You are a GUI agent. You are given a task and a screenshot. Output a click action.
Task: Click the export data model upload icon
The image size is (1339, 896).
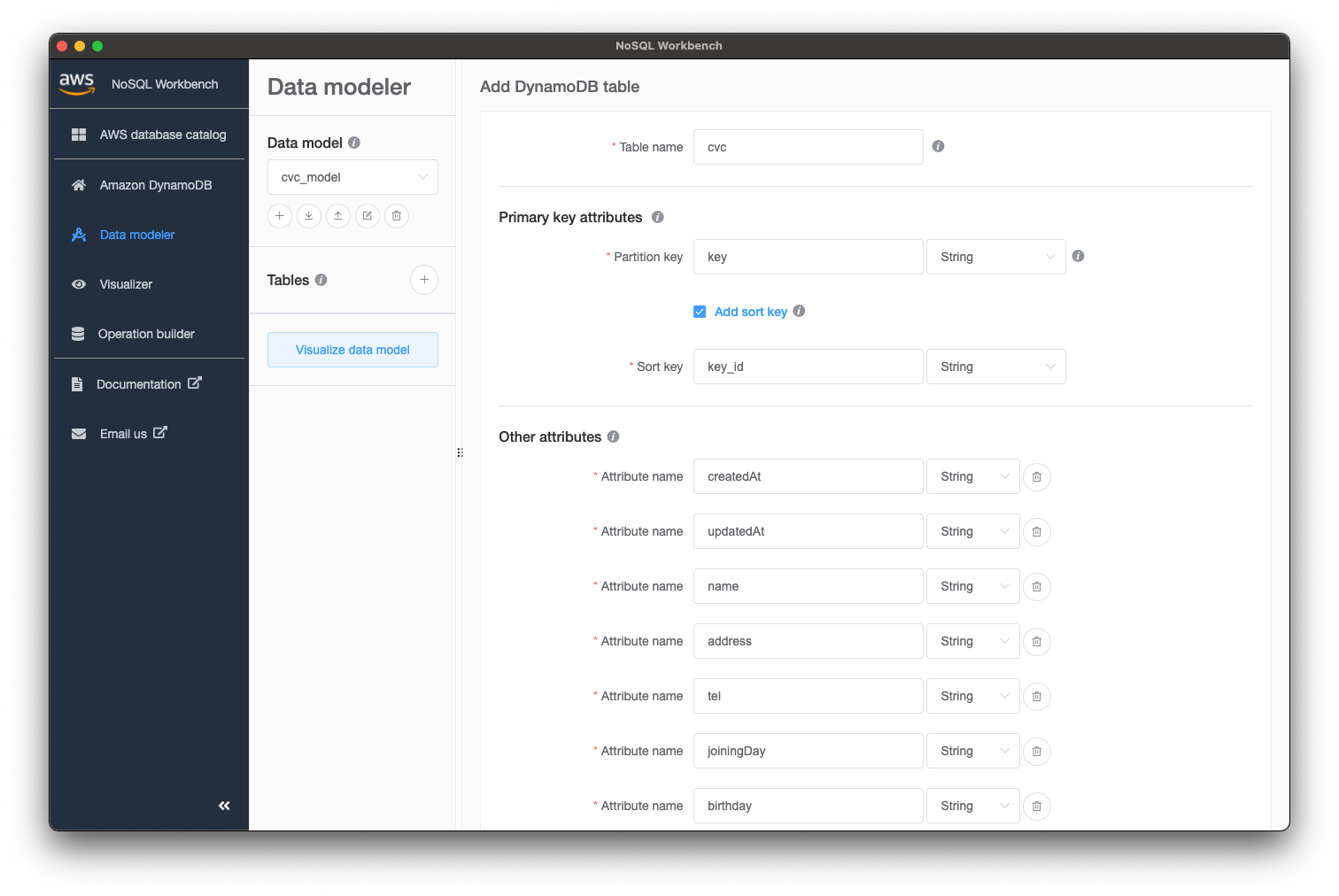pos(338,216)
